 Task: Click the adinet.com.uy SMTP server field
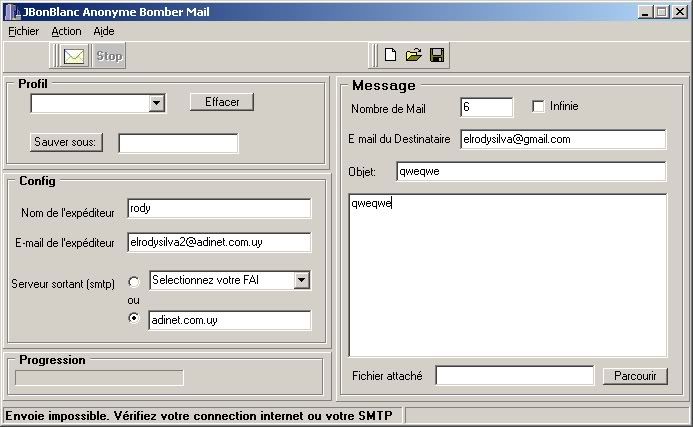(230, 320)
